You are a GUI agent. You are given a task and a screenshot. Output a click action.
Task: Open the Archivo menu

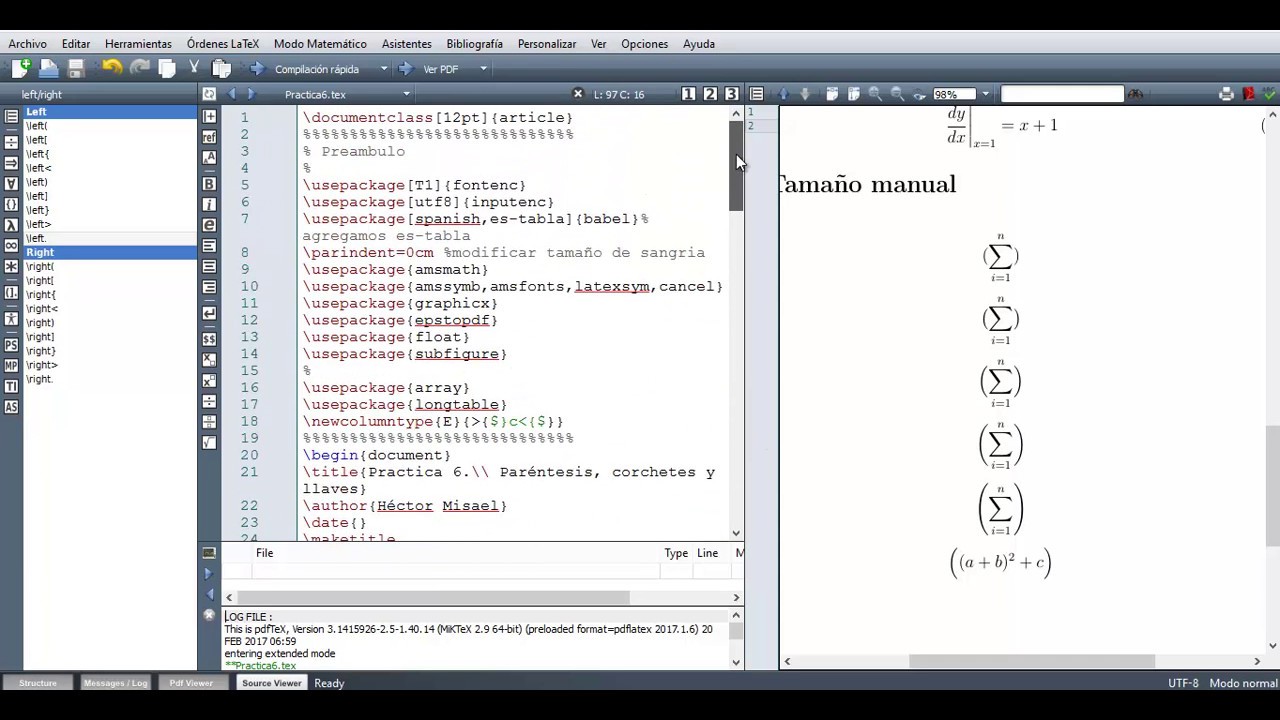coord(27,44)
